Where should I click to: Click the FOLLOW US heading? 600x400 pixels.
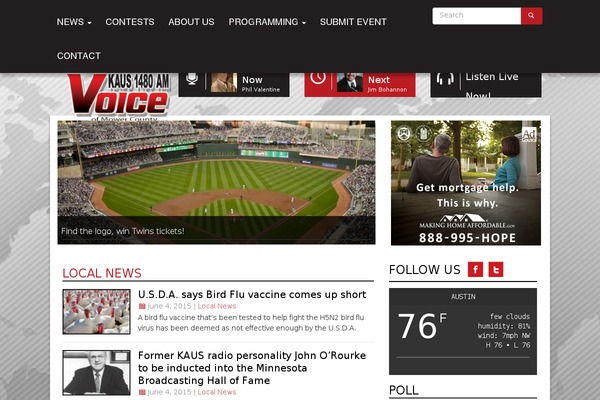point(425,270)
